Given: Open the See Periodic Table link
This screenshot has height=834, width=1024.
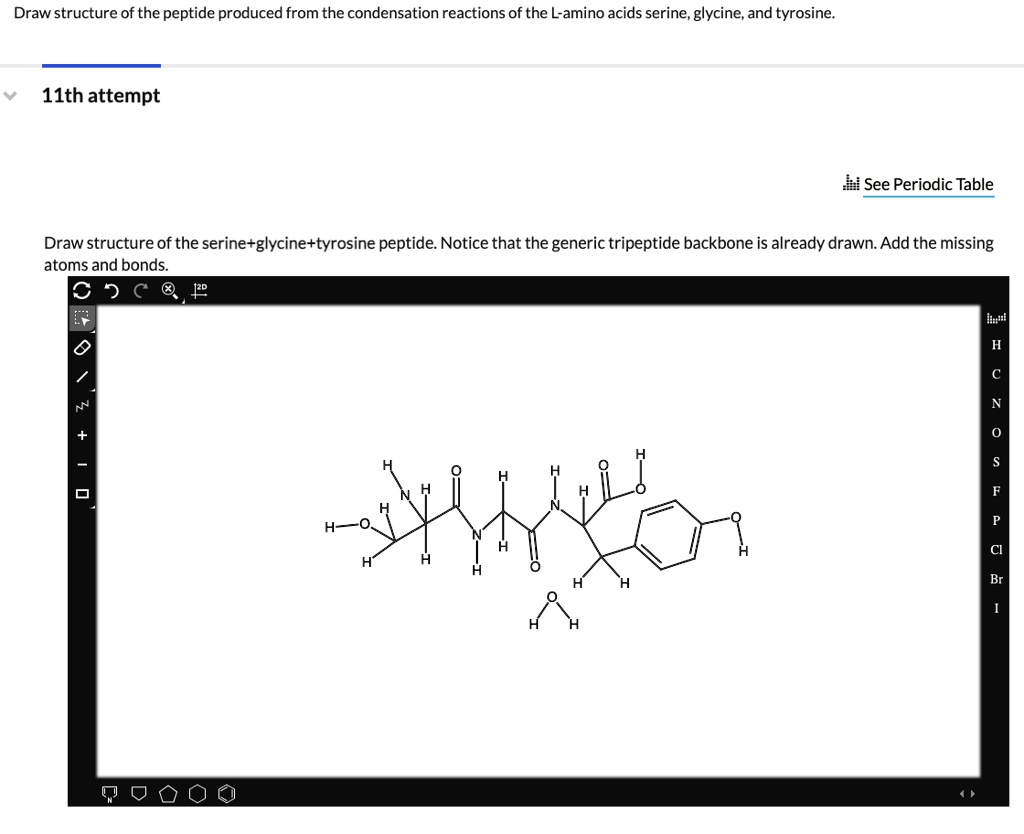Looking at the screenshot, I should pos(928,184).
